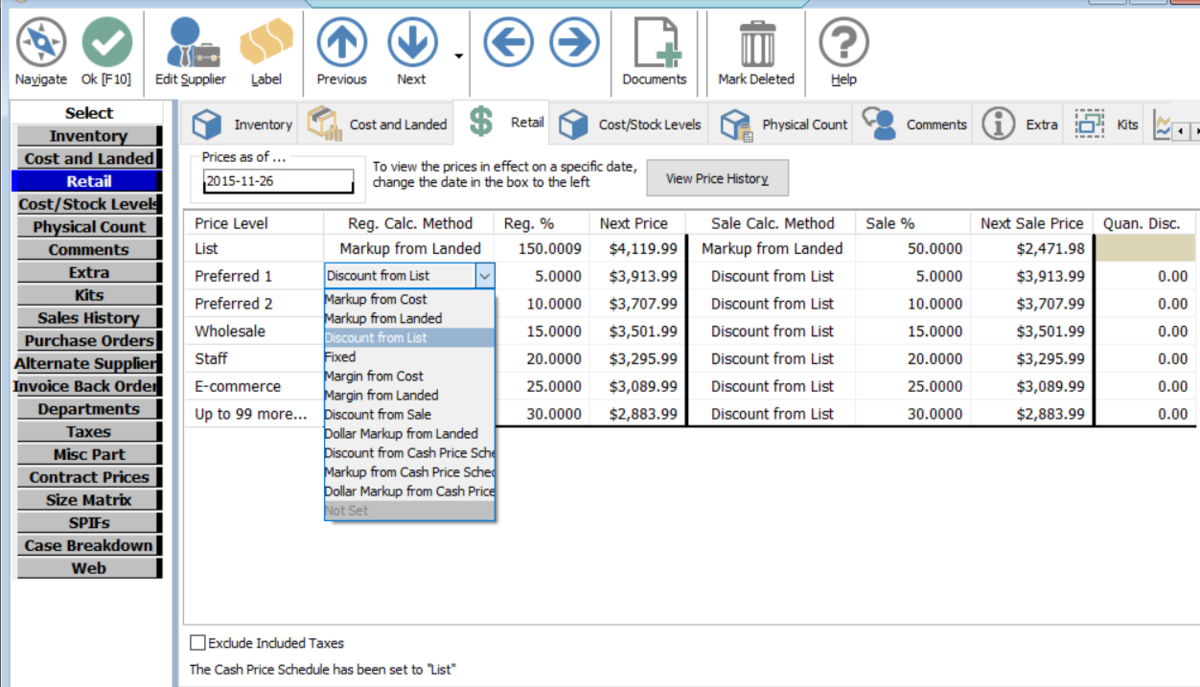Go to Previous record with up arrow
This screenshot has width=1200, height=687.
341,43
